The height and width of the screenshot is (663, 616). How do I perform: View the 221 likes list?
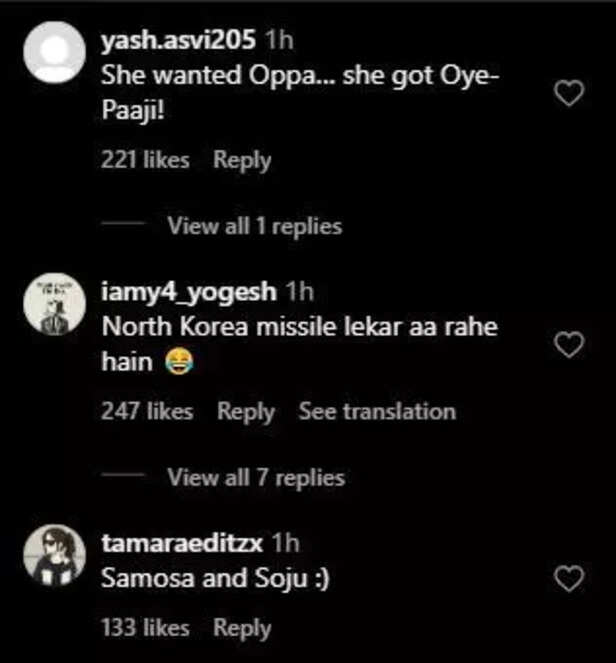pos(145,160)
